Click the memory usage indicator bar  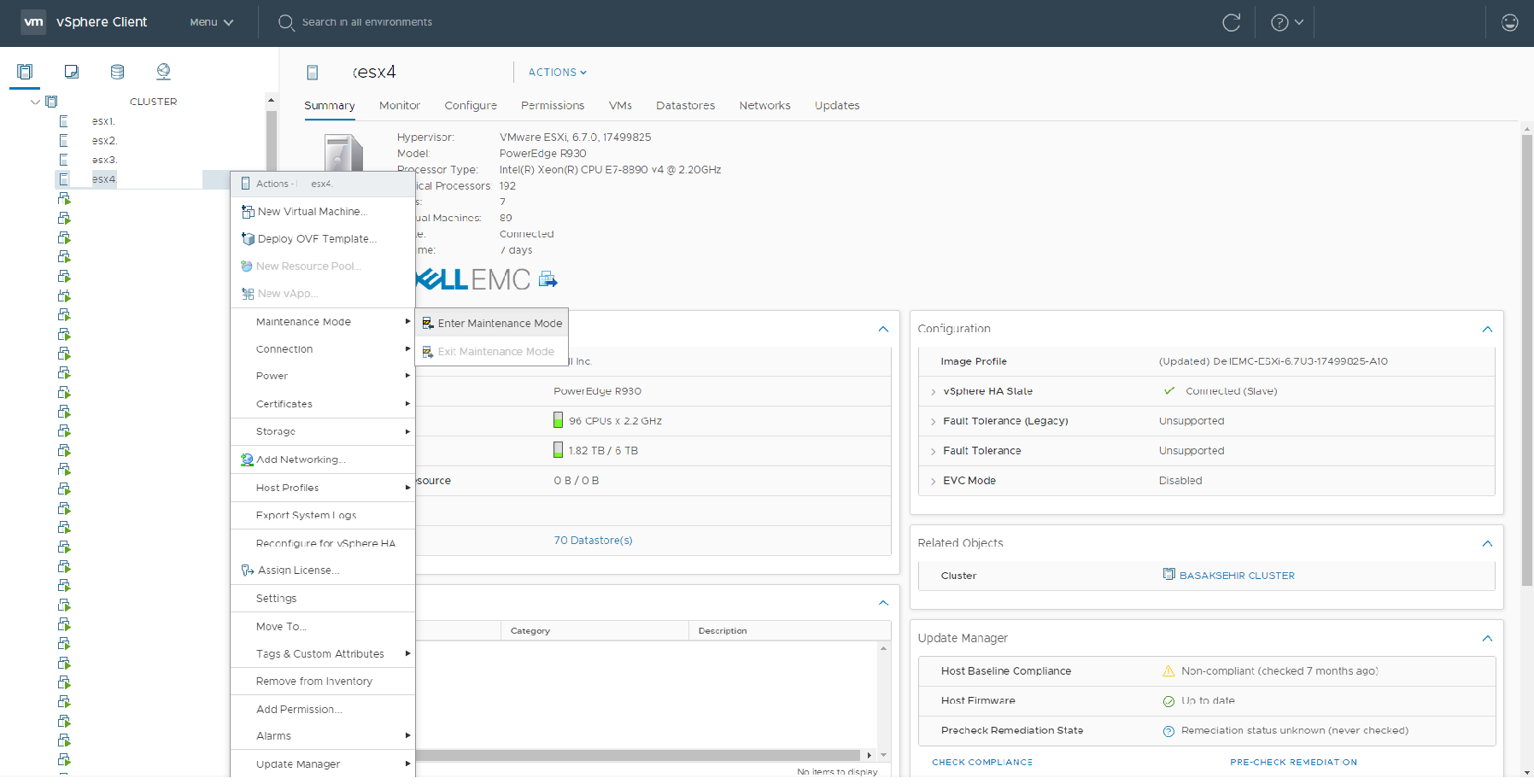558,450
